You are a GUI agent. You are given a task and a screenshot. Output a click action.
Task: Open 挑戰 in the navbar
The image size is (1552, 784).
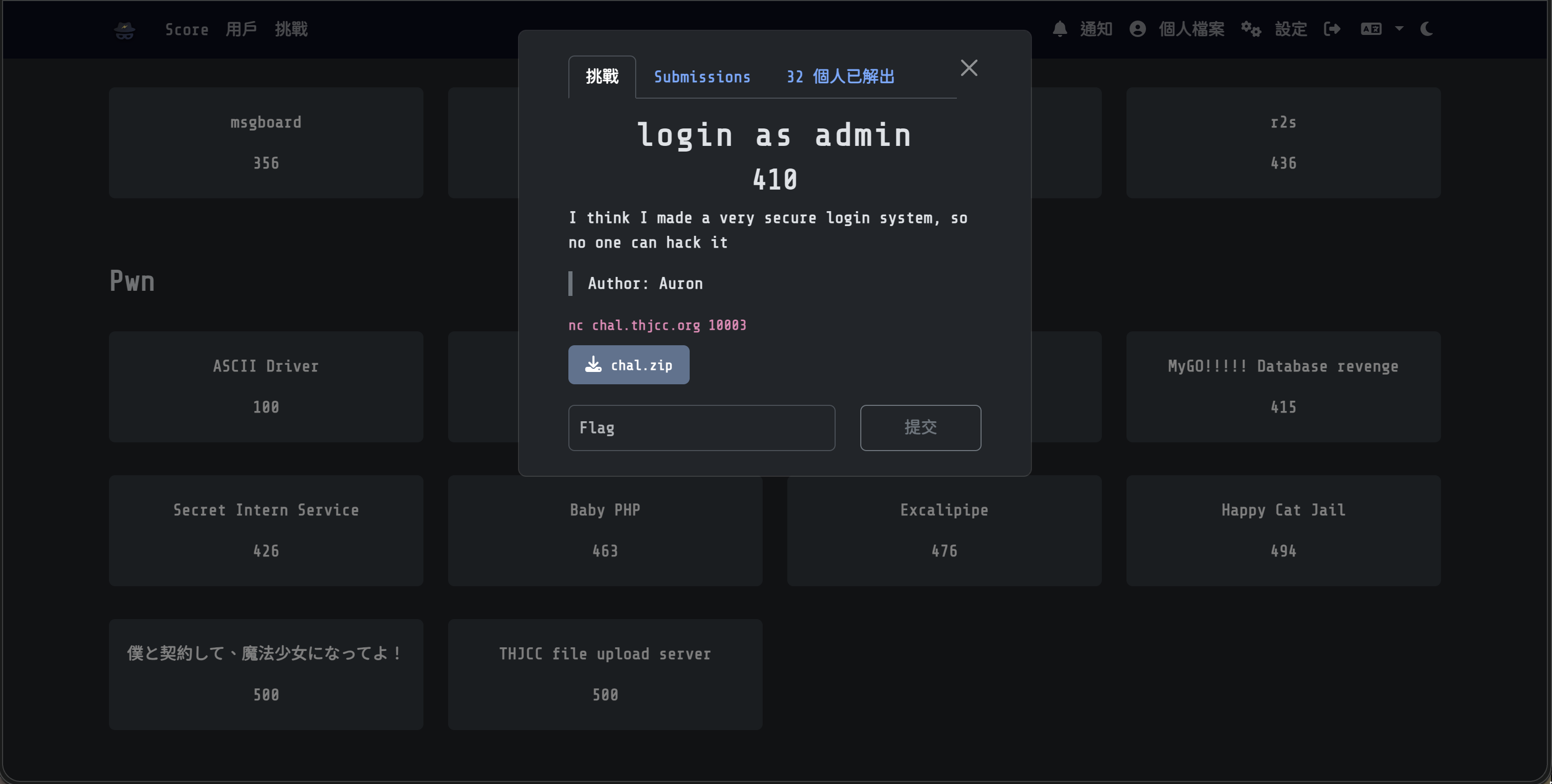click(x=291, y=29)
